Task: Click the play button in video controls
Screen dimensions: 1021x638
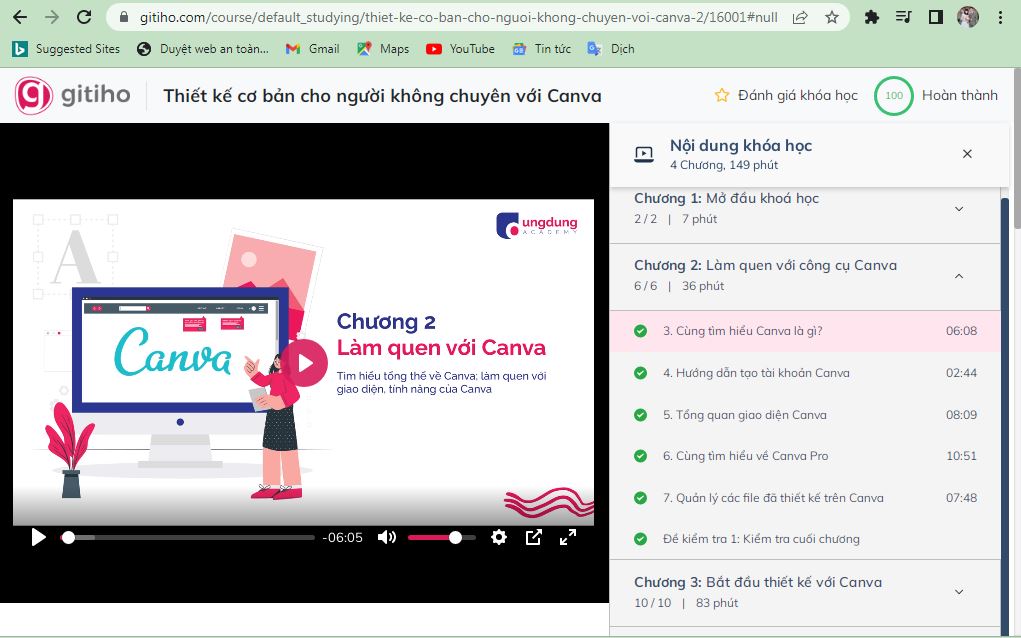Action: pos(38,537)
